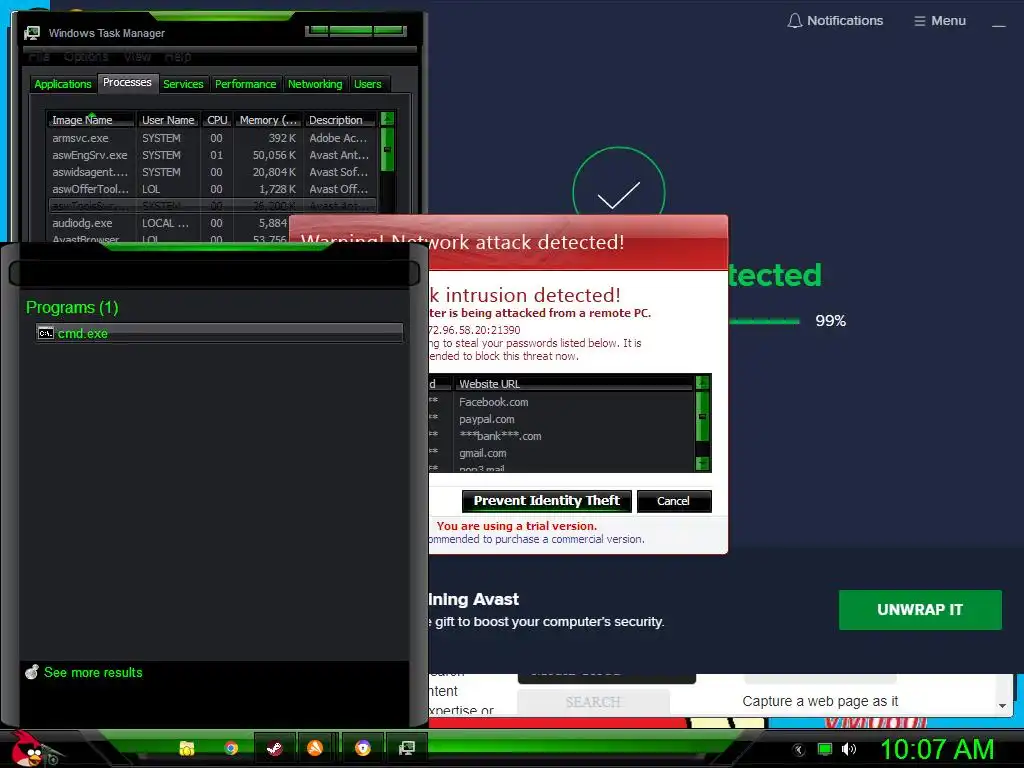Open the orange Avast icon in taskbar
Viewport: 1024px width, 768px height.
[x=315, y=748]
